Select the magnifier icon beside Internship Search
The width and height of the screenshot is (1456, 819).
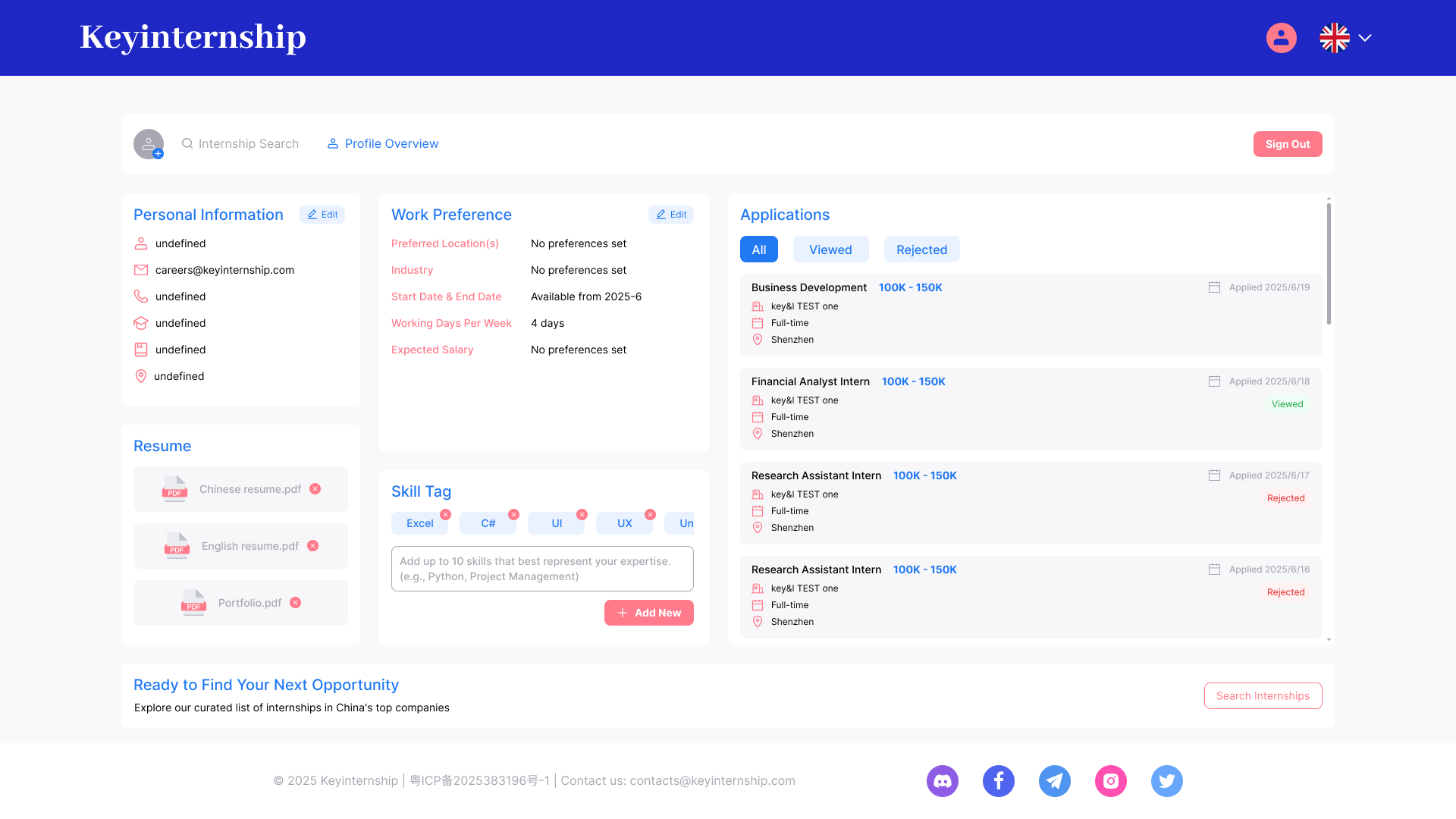[x=187, y=143]
